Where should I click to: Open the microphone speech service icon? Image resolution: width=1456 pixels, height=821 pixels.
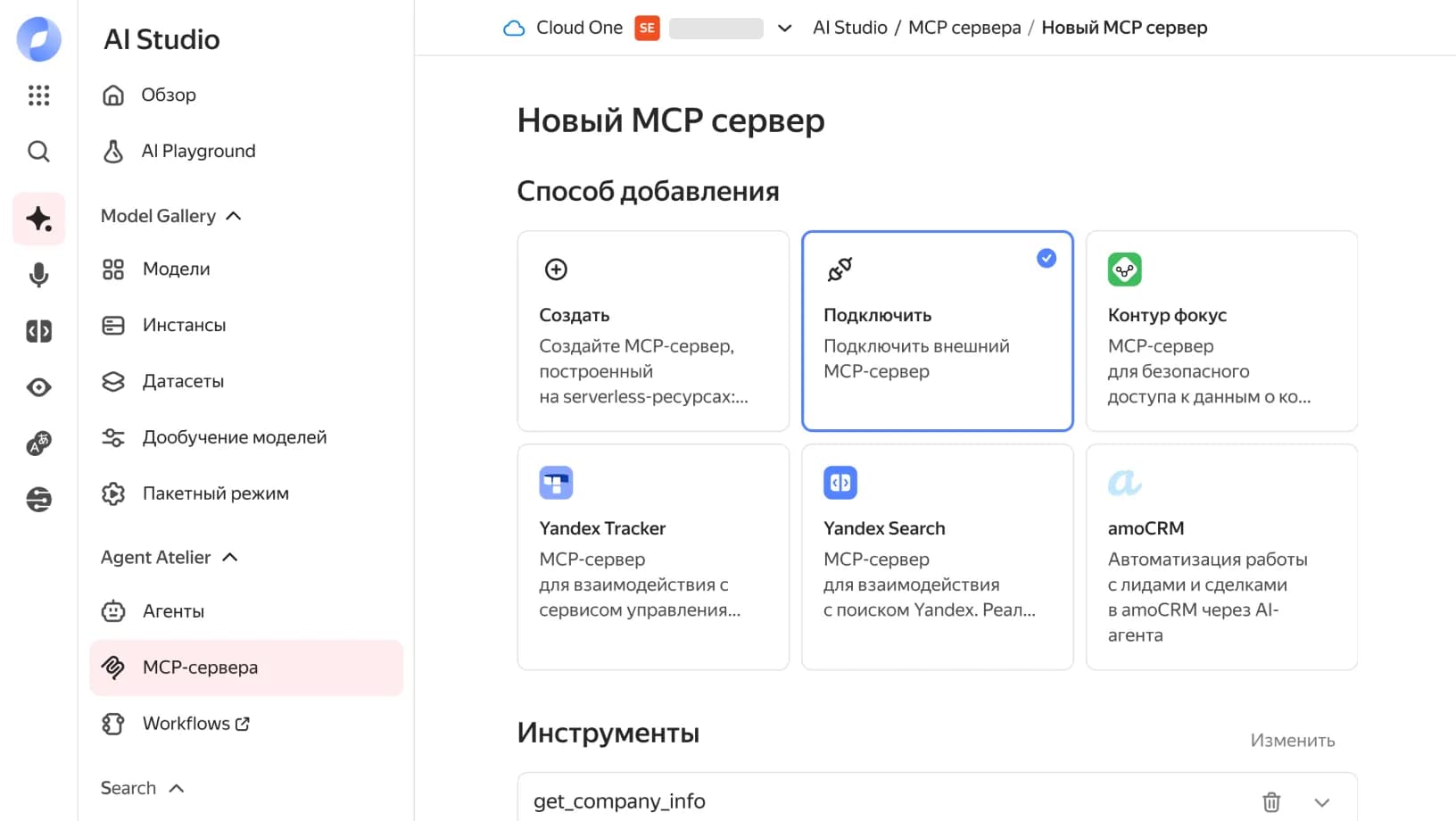coord(38,275)
